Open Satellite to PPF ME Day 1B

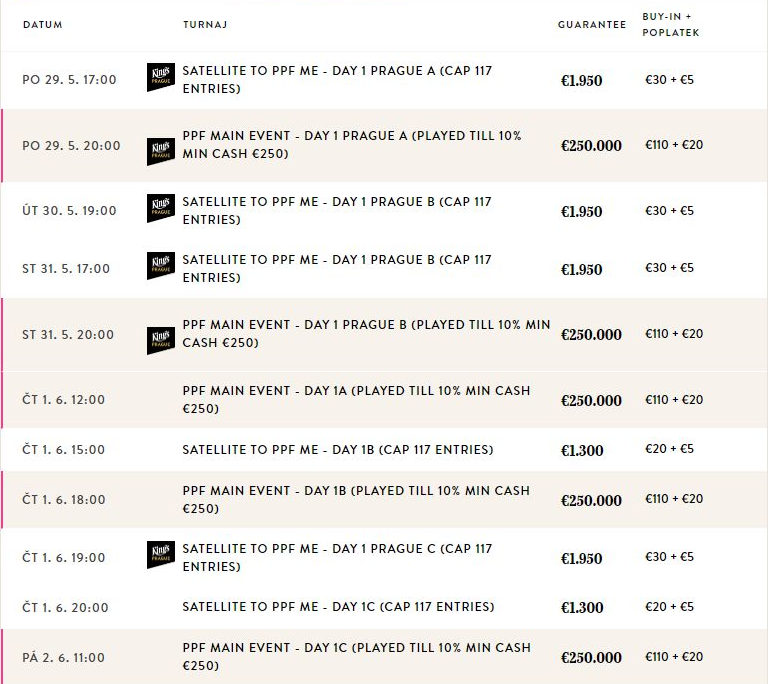pos(337,450)
